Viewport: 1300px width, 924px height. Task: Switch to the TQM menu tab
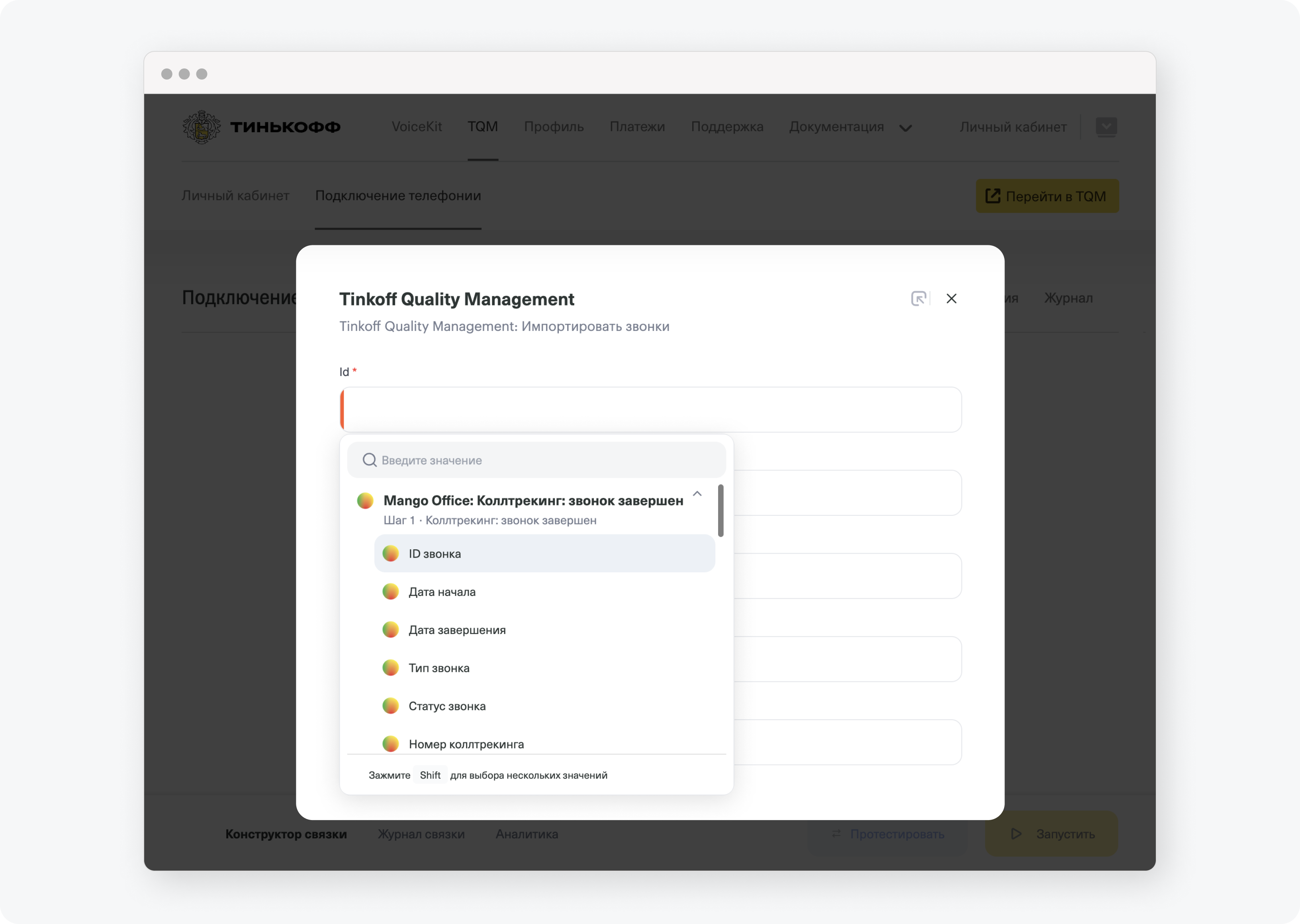(x=482, y=127)
